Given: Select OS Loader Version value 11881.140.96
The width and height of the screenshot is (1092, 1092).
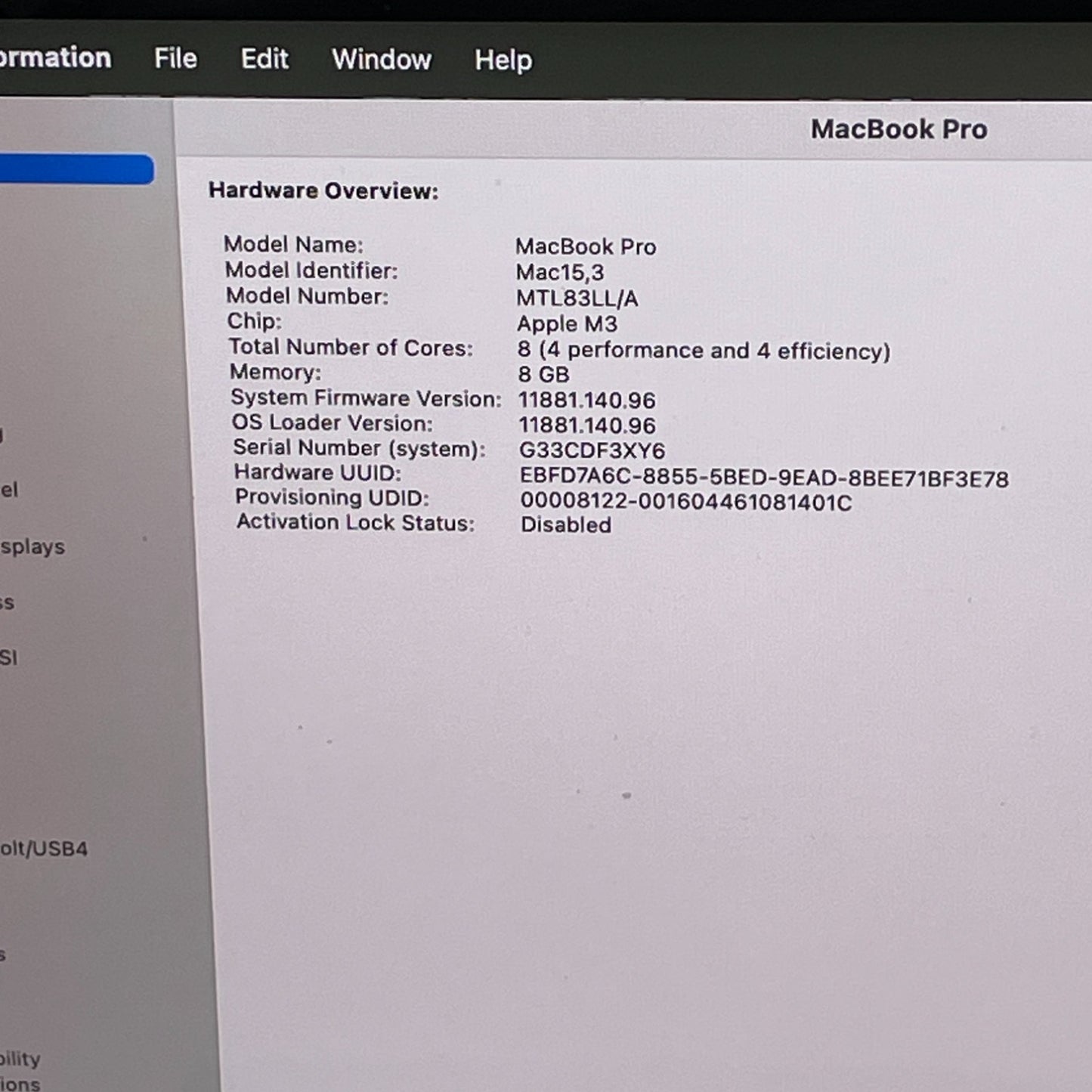Looking at the screenshot, I should tap(587, 425).
